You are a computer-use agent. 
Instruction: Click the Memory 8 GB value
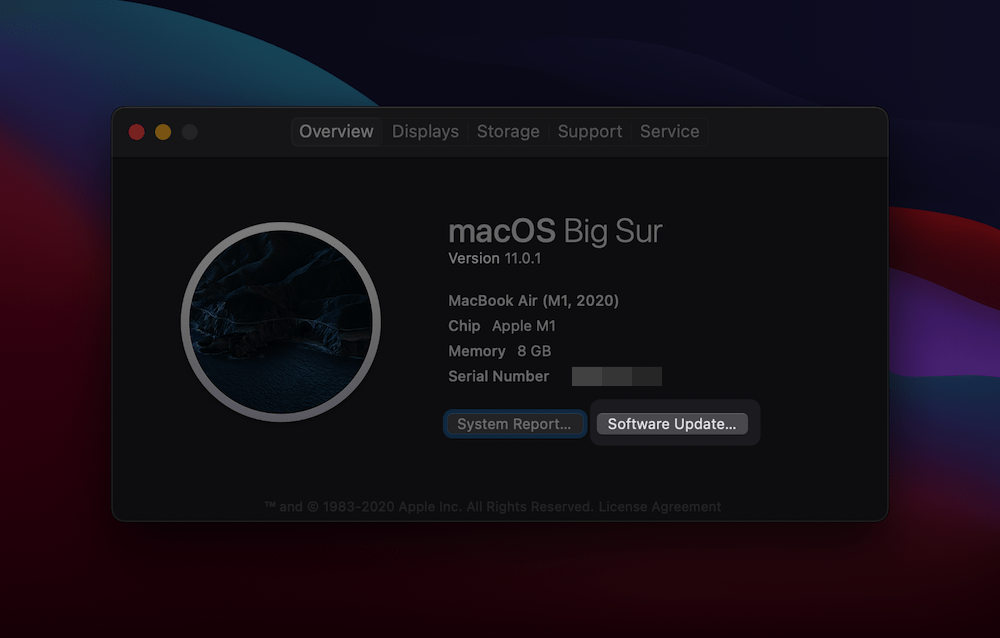click(534, 351)
